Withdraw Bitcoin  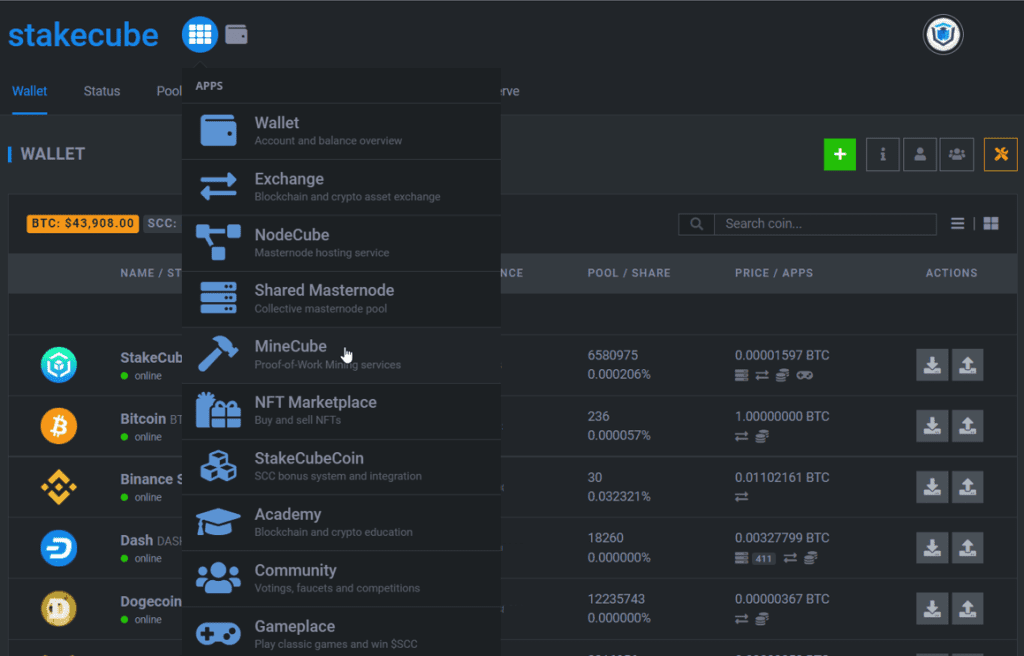coord(967,426)
